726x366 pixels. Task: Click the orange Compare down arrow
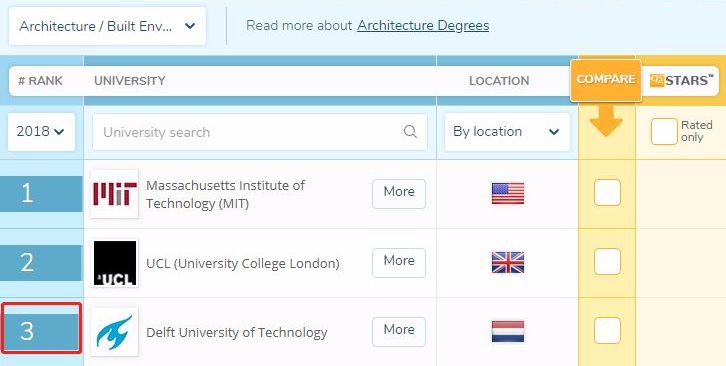(606, 120)
